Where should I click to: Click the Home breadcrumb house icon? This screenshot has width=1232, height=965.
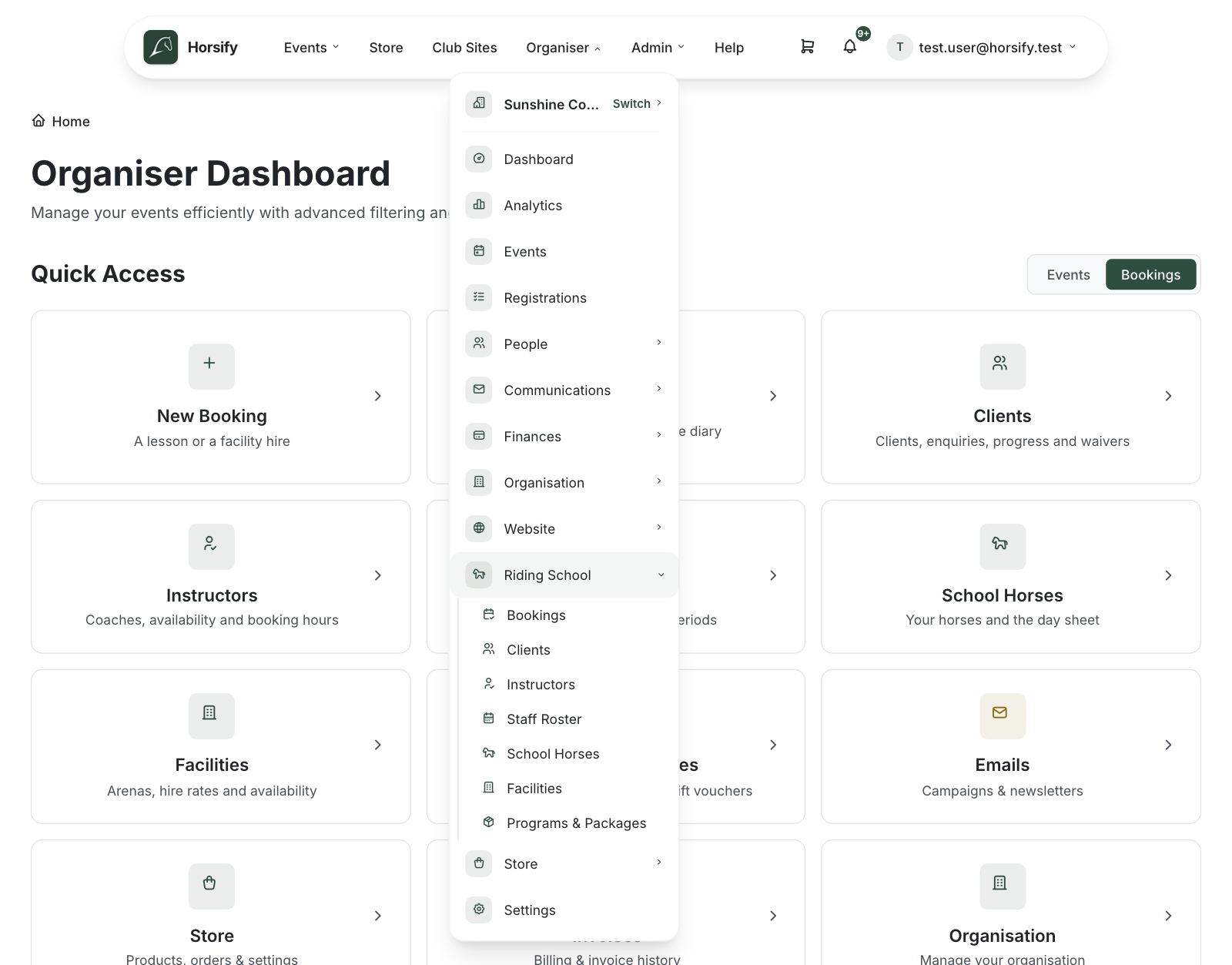point(38,121)
